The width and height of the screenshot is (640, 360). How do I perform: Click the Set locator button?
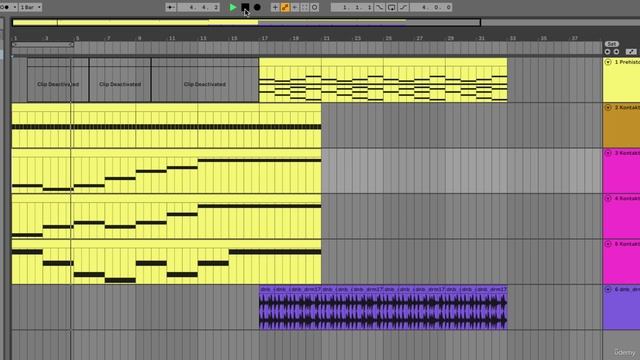611,44
